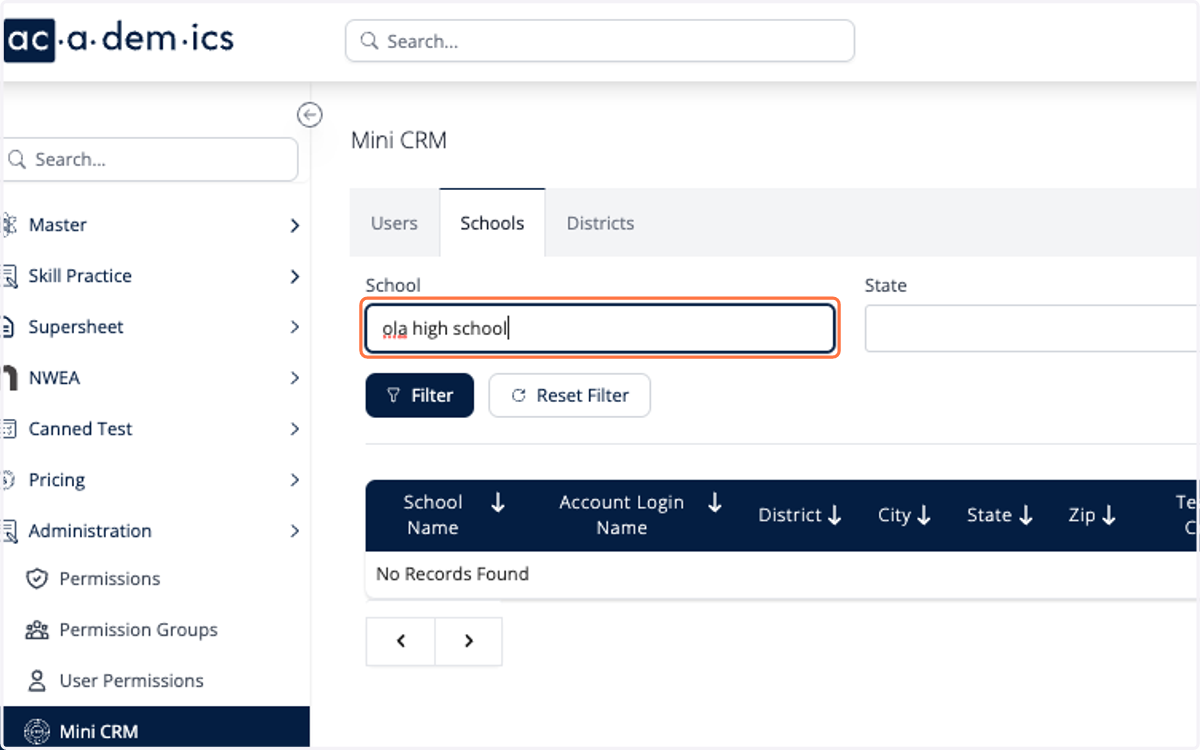
Task: Collapse the sidebar with the arrow icon
Action: [310, 115]
